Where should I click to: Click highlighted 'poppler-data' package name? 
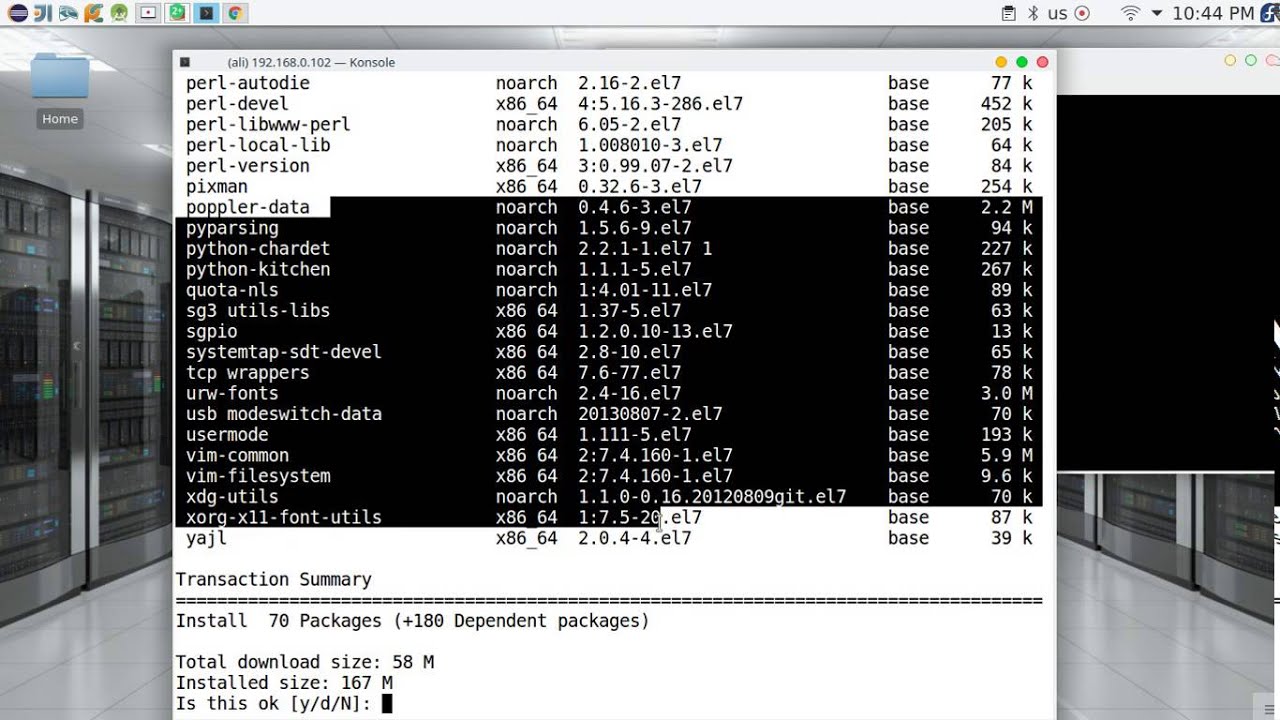point(248,207)
